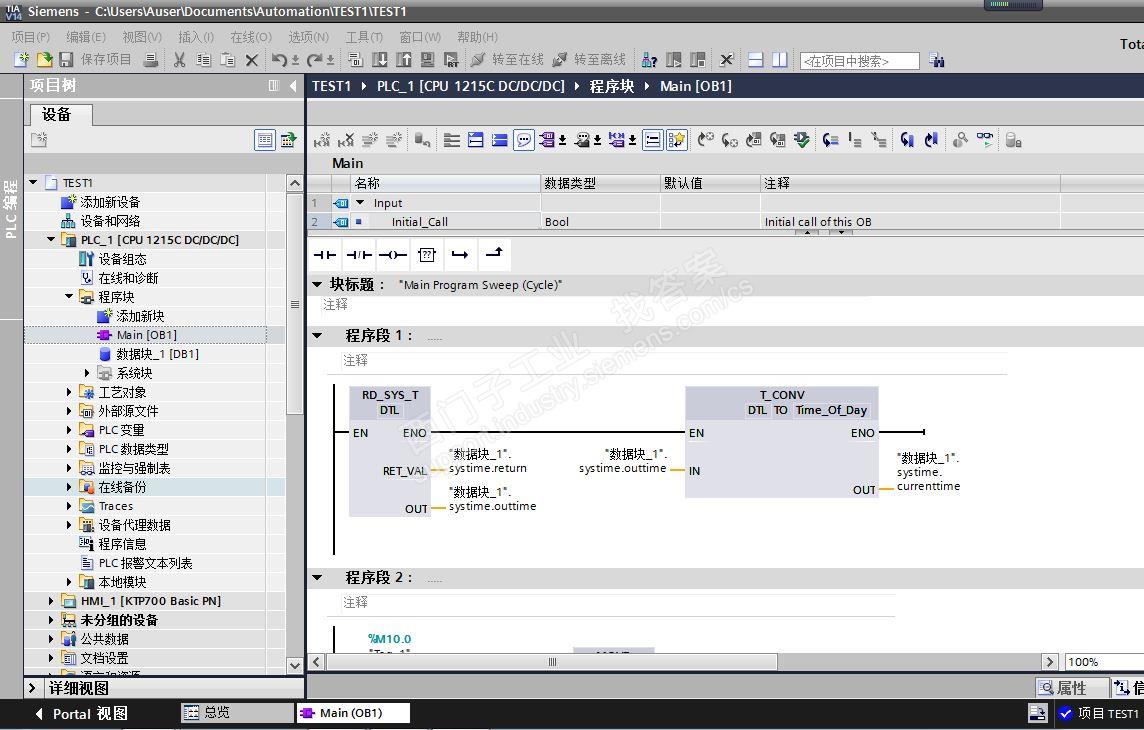Click the zoom level 100% dropdown
The height and width of the screenshot is (730, 1144).
(1103, 661)
